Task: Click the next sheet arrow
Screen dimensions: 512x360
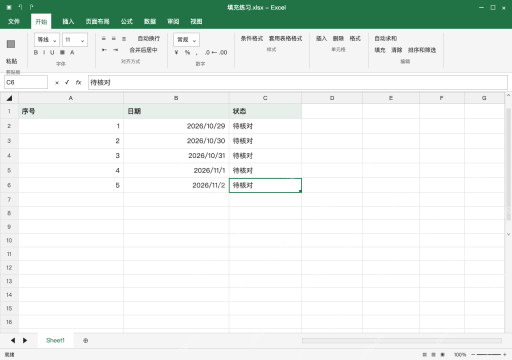Action: [x=25, y=340]
